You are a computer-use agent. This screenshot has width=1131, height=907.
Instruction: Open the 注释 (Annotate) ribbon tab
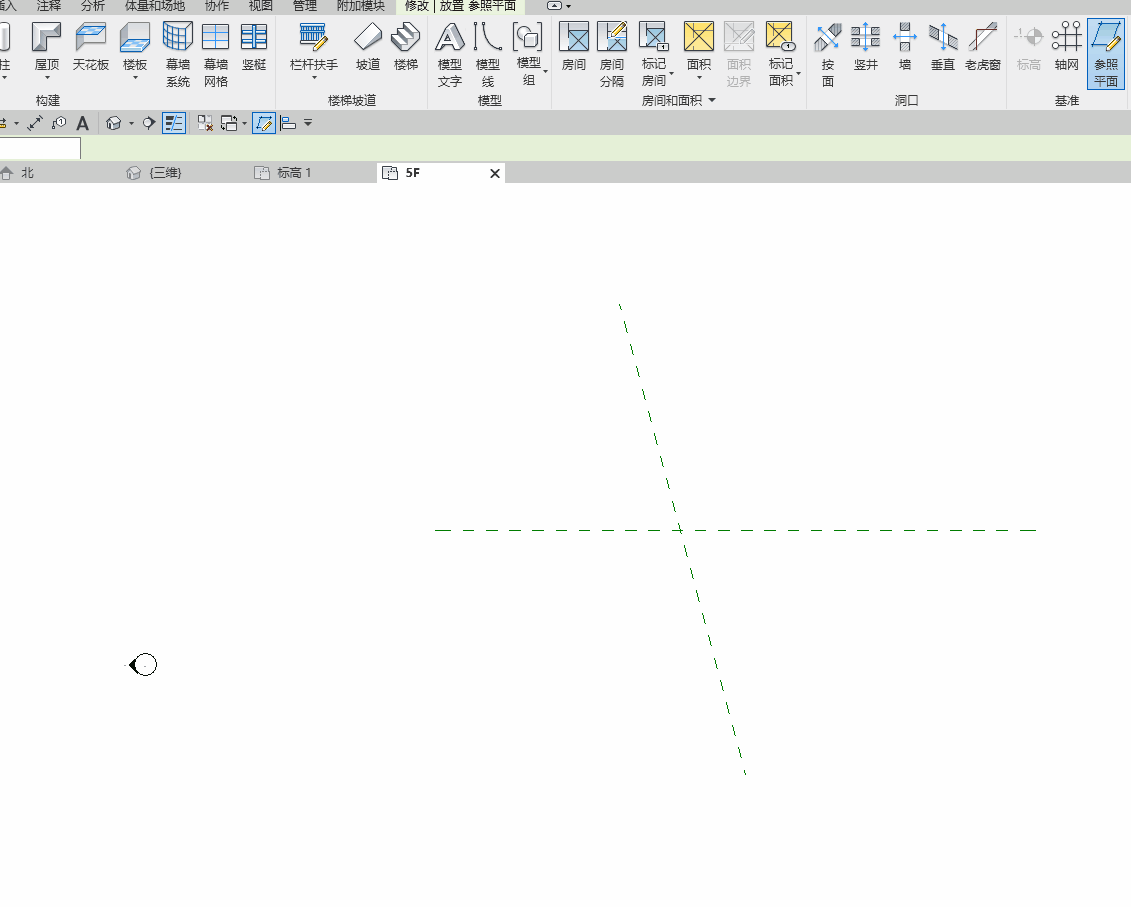(49, 6)
